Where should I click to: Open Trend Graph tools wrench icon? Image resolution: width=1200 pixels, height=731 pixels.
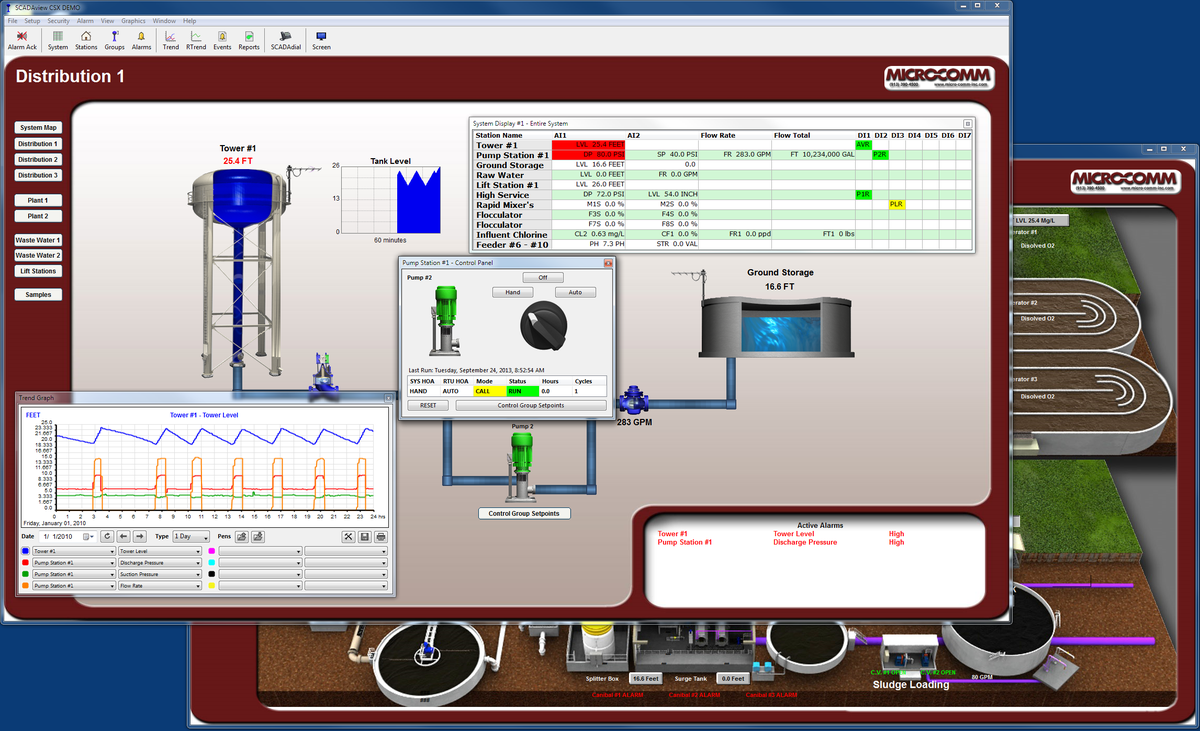click(348, 537)
